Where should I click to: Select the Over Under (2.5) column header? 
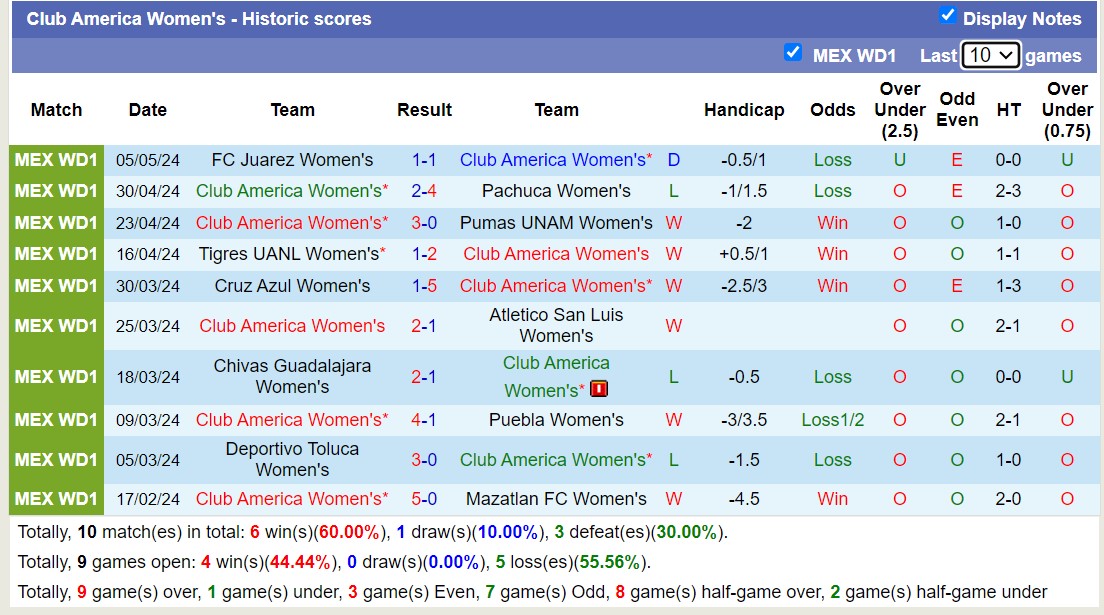coord(900,110)
